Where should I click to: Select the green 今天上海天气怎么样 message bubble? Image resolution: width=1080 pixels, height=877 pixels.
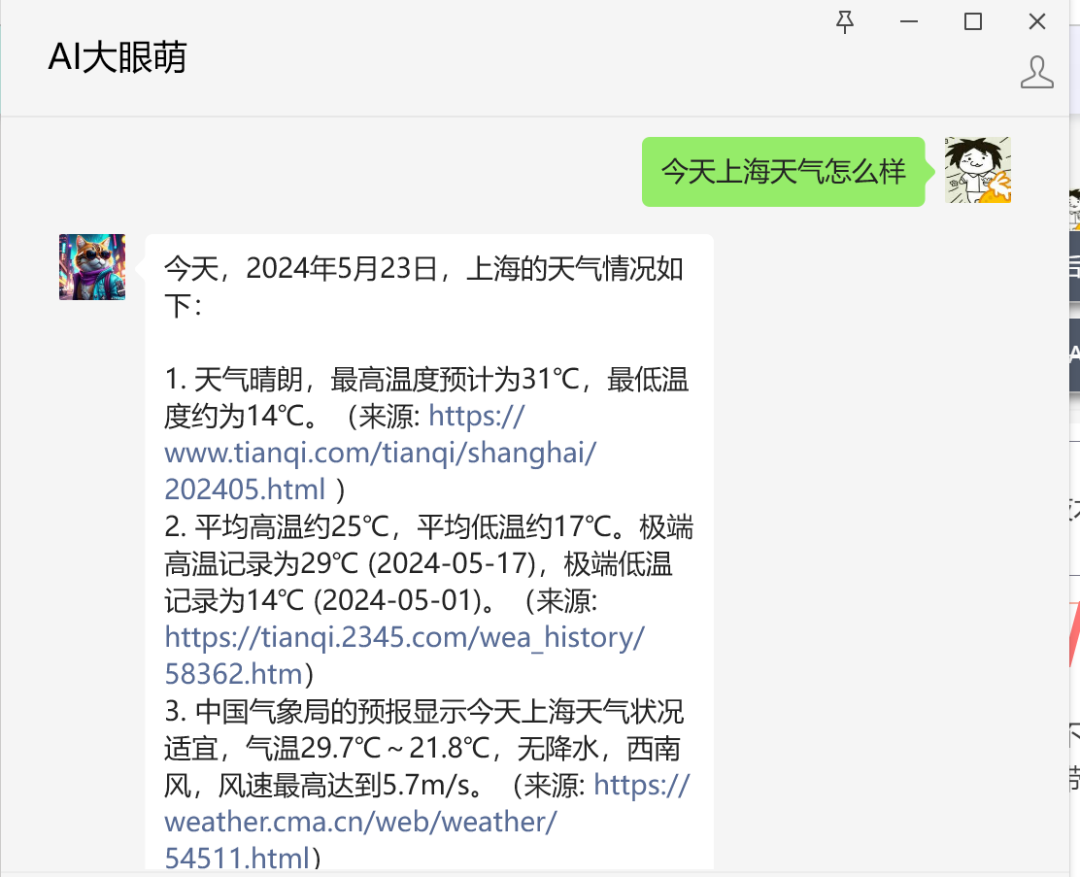click(783, 172)
